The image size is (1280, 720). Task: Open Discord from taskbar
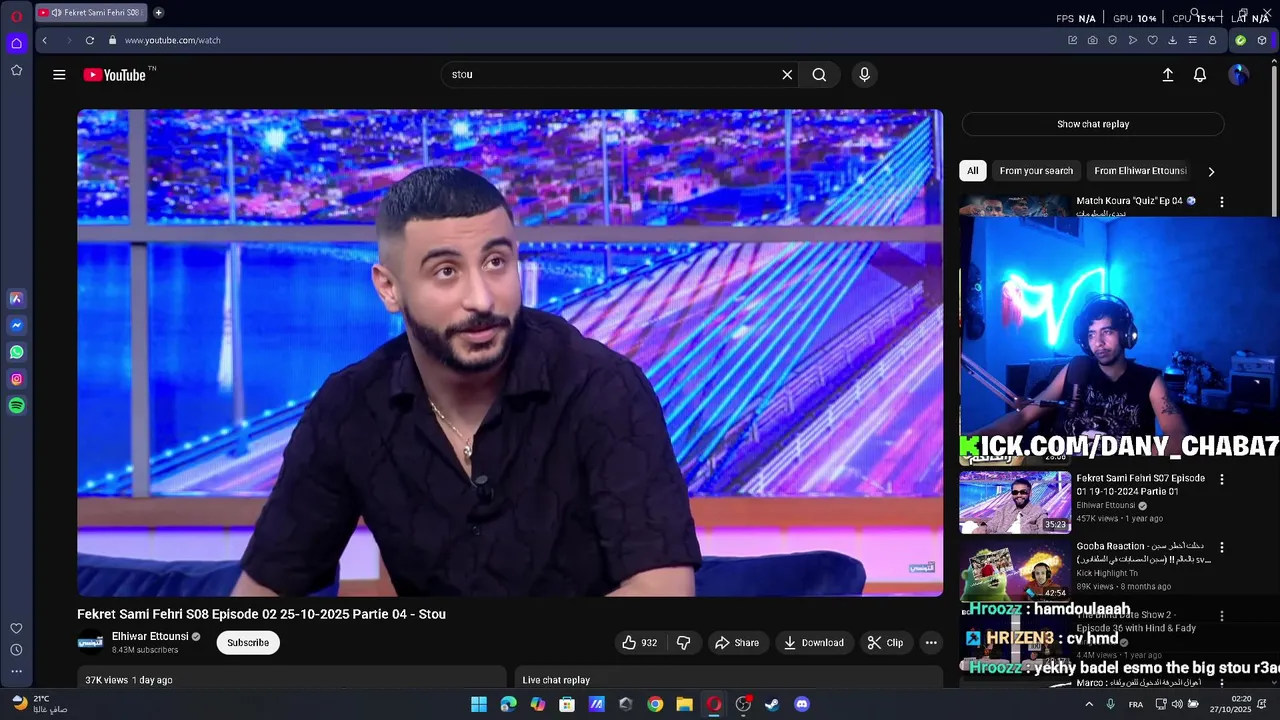(x=801, y=704)
